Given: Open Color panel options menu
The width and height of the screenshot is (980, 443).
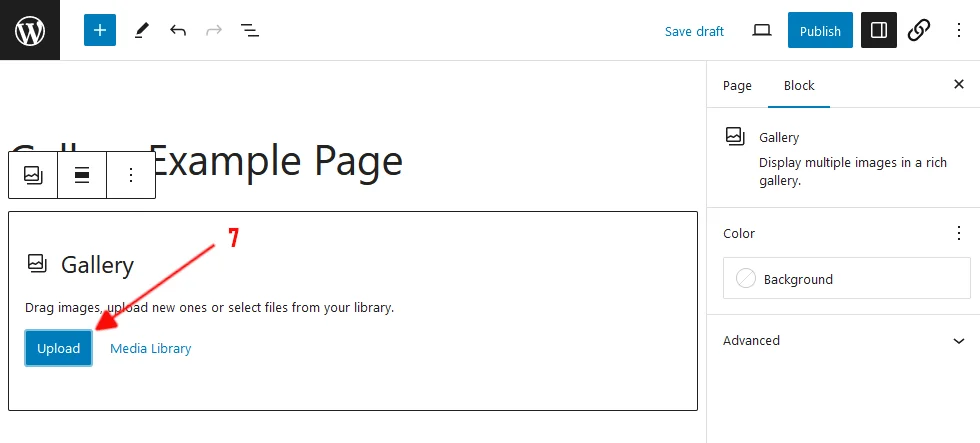Looking at the screenshot, I should click(959, 233).
